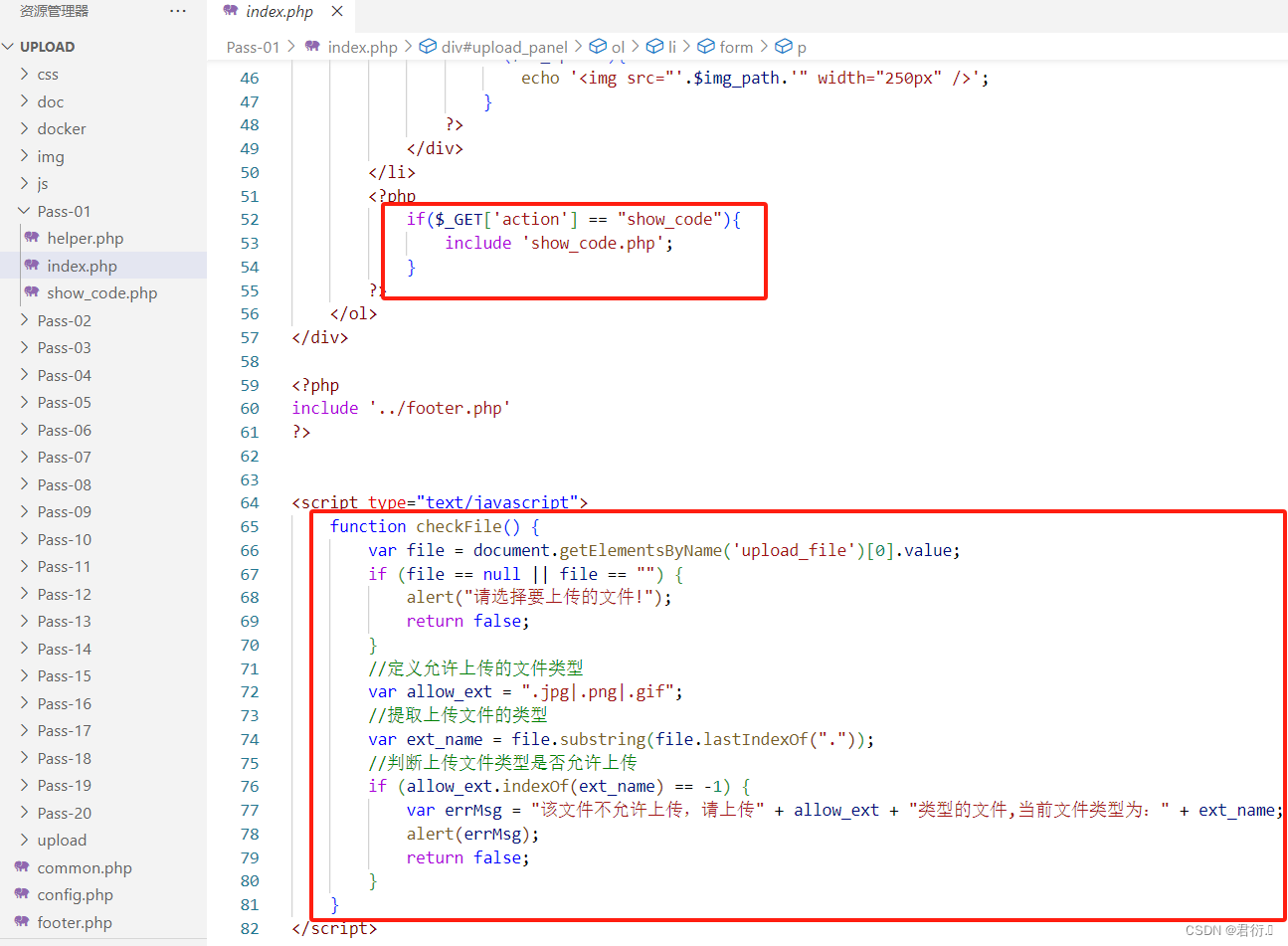Click the '../footer.php' include string
The image size is (1288, 946).
[x=440, y=408]
